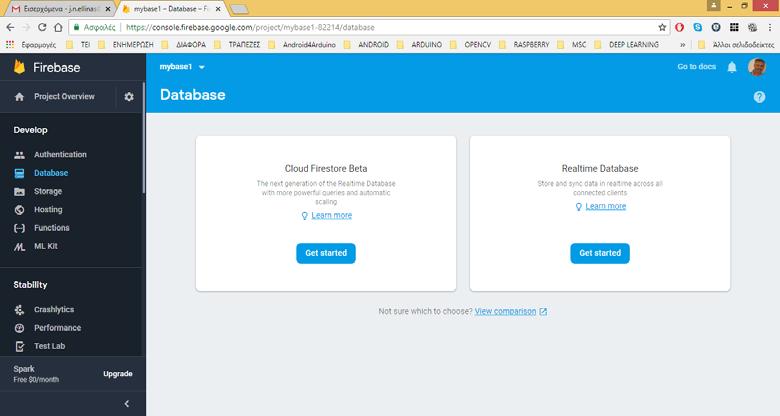Open the Crashlytics section
The height and width of the screenshot is (416, 780).
click(54, 310)
